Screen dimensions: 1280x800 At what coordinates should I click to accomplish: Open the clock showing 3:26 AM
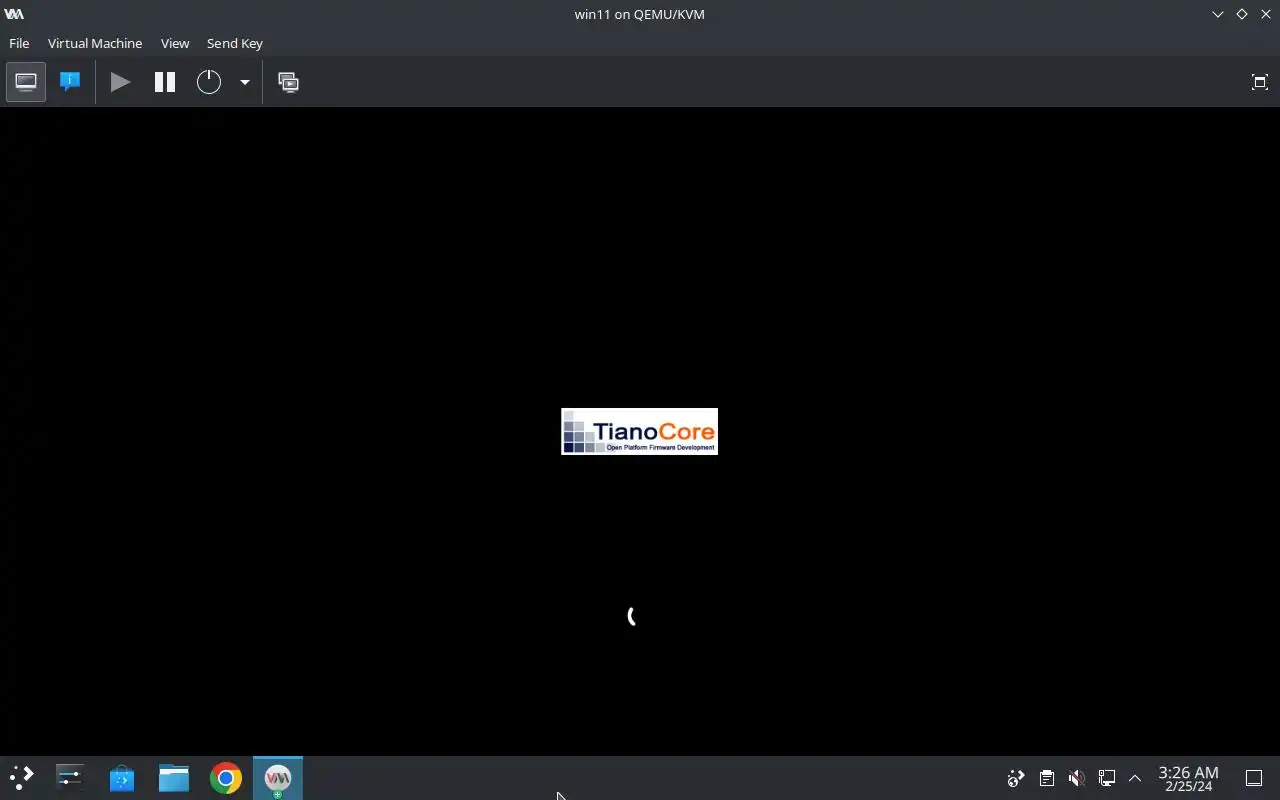(1188, 778)
